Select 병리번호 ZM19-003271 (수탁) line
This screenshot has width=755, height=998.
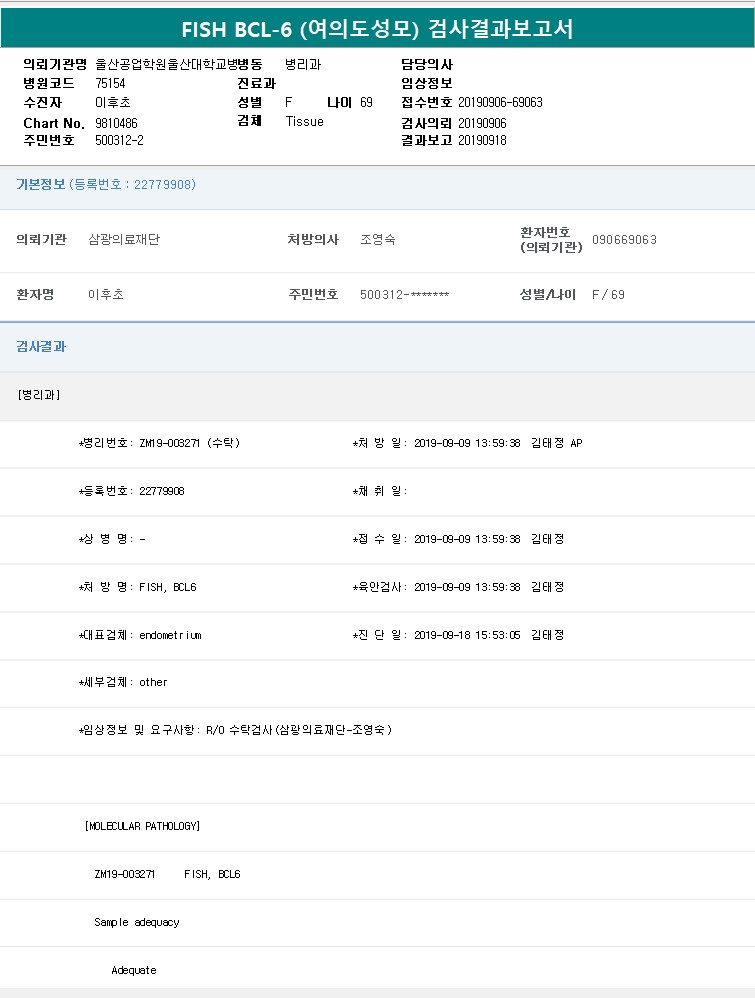click(159, 443)
